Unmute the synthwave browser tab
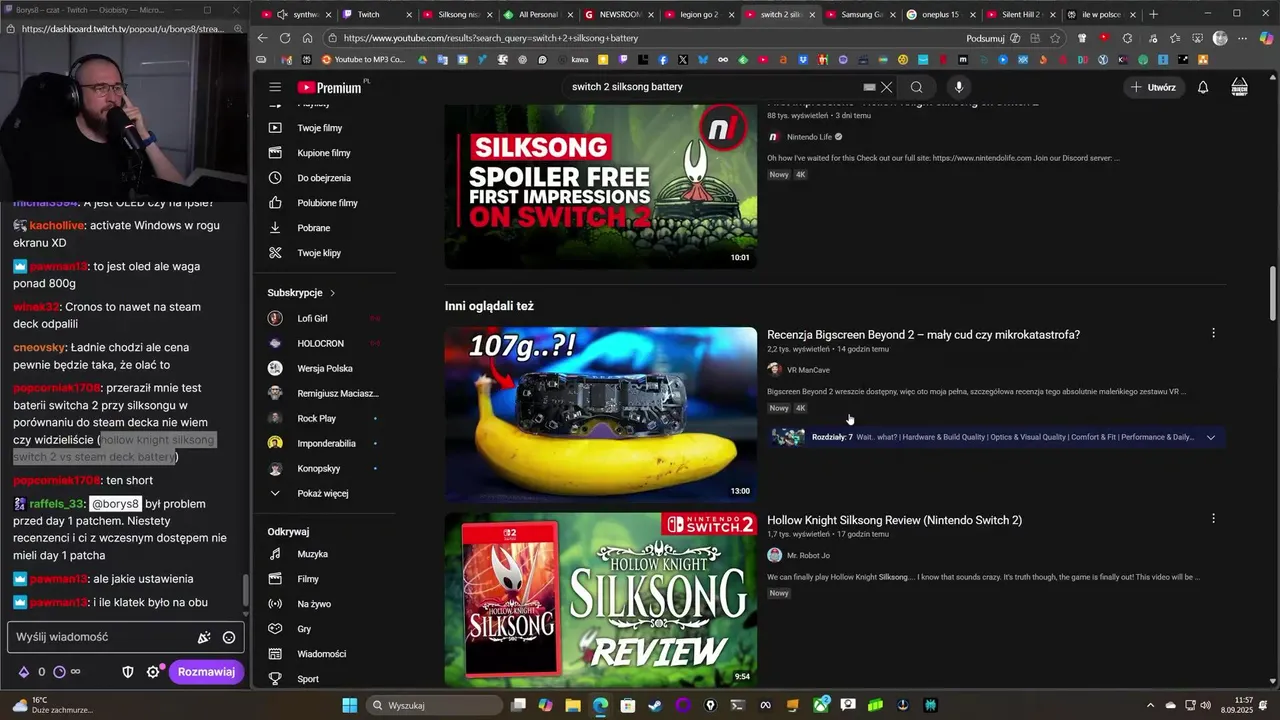The image size is (1280, 720). (x=283, y=15)
